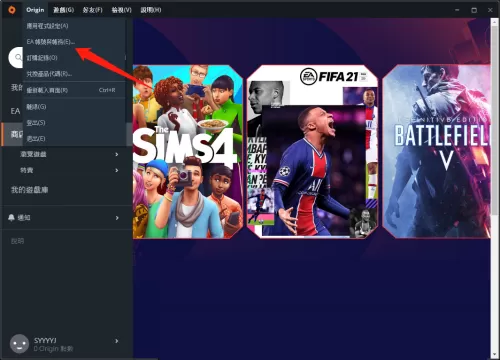Click the 0 Origin points text
Viewport: 500px width, 360px height.
tap(53, 349)
